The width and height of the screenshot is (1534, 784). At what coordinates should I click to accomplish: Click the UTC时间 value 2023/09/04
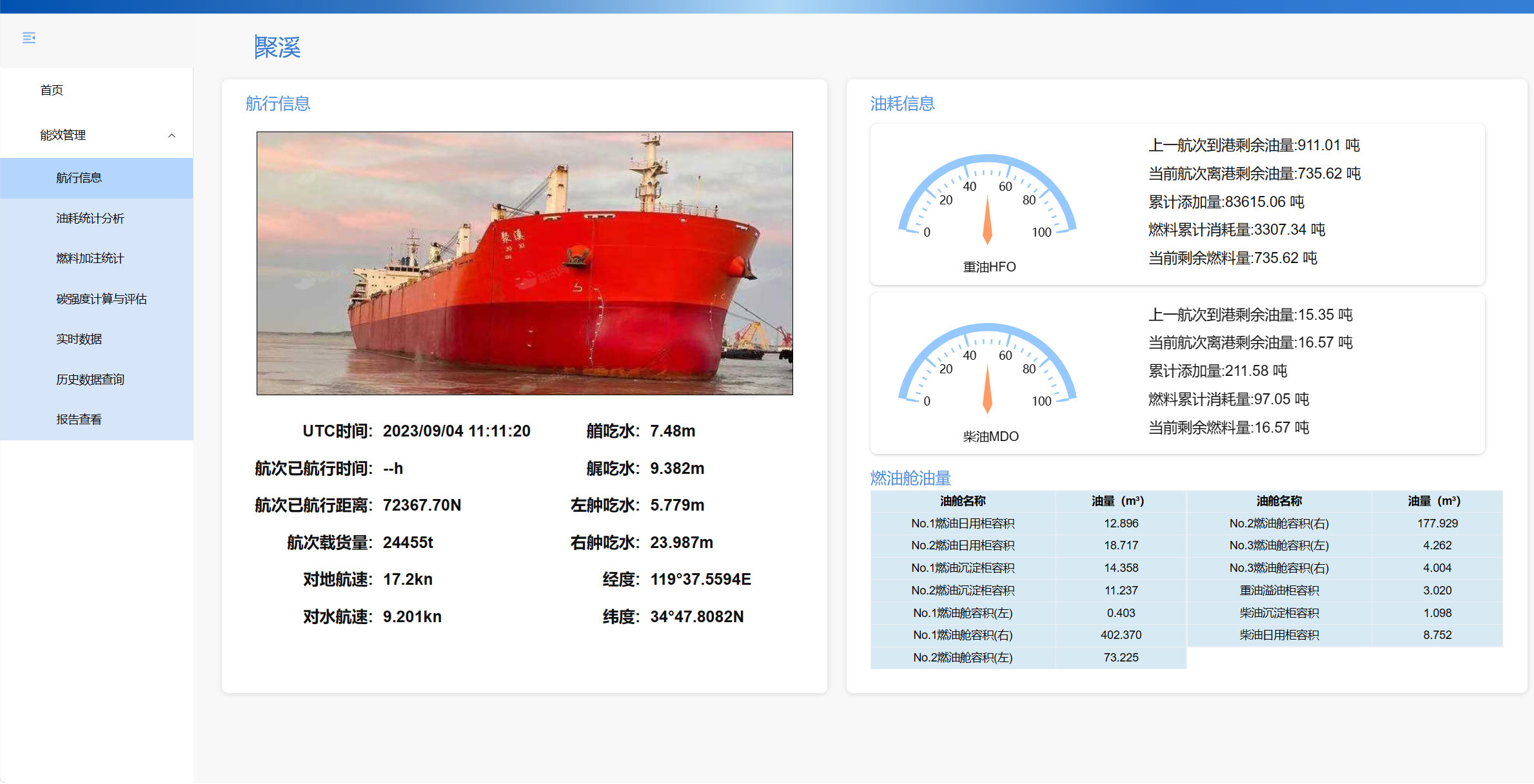coord(456,431)
